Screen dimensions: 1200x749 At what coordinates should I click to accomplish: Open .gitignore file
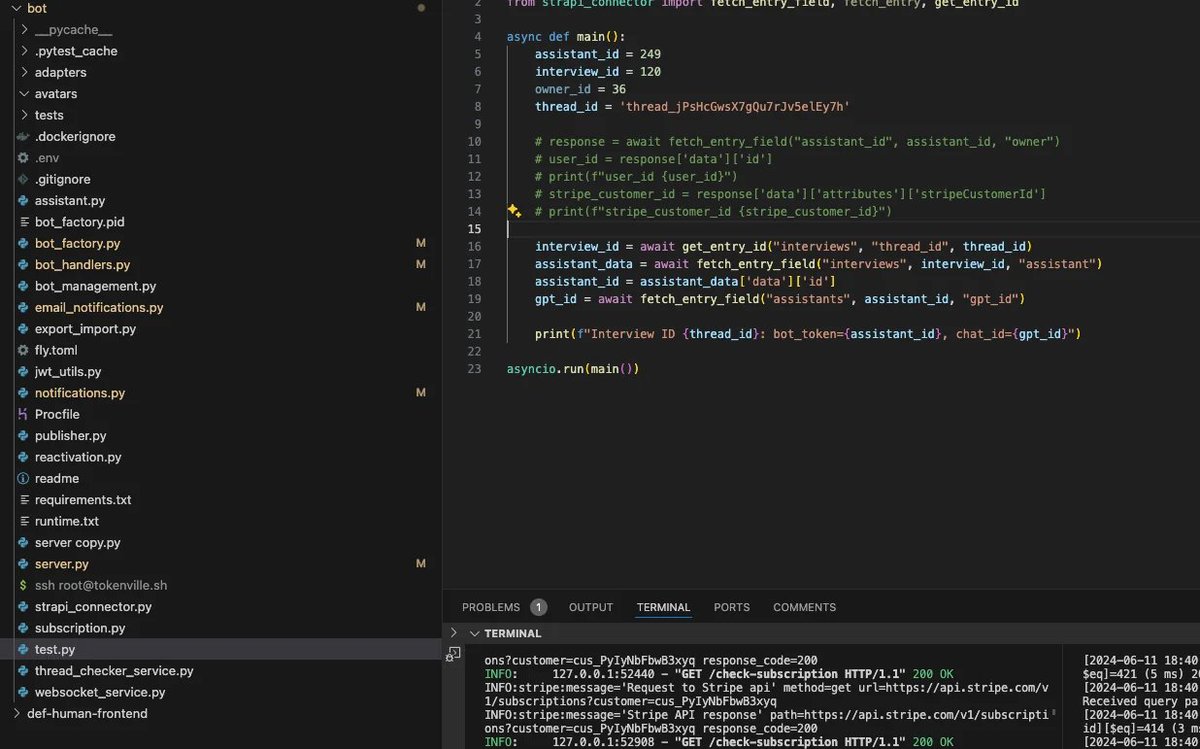tap(62, 179)
